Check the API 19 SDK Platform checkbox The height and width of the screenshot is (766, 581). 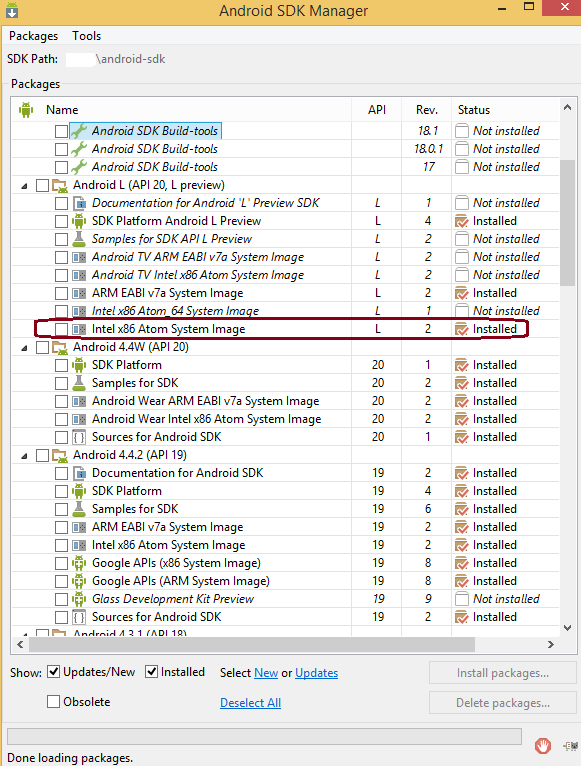(62, 491)
